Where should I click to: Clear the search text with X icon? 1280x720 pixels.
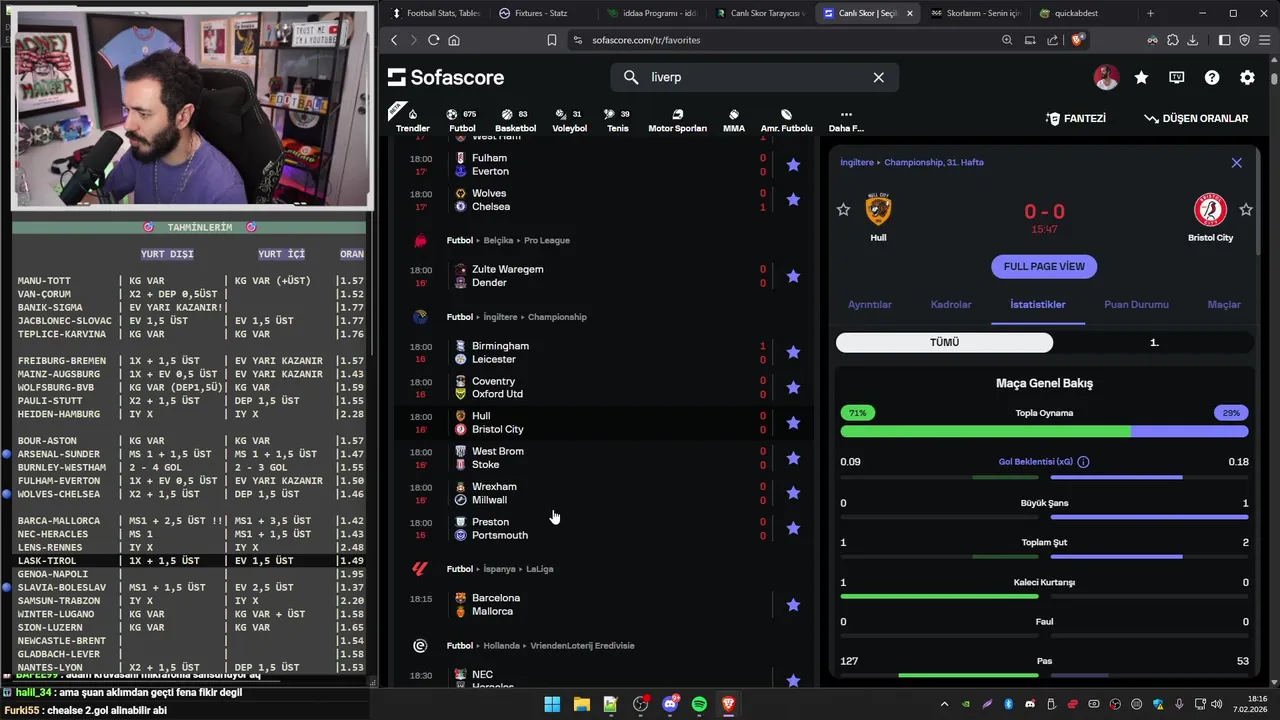point(878,77)
